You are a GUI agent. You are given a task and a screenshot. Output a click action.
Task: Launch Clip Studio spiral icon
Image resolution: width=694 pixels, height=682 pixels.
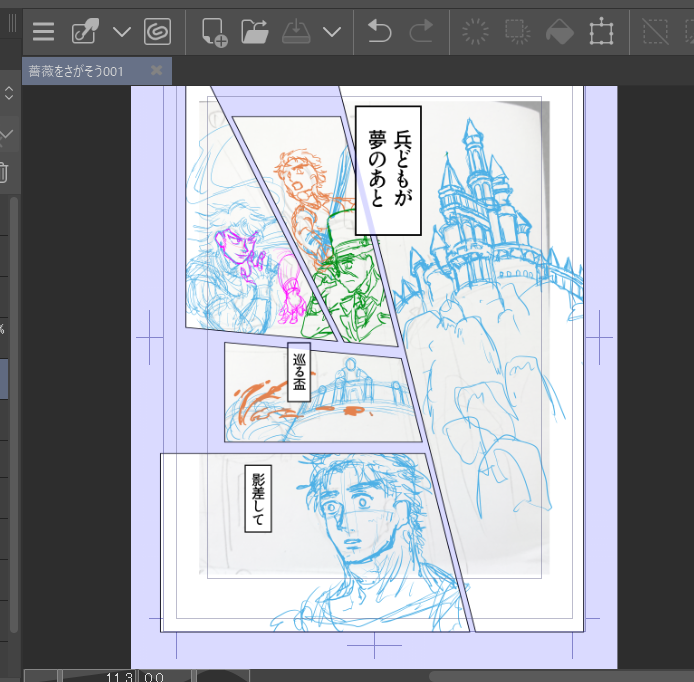tap(158, 31)
